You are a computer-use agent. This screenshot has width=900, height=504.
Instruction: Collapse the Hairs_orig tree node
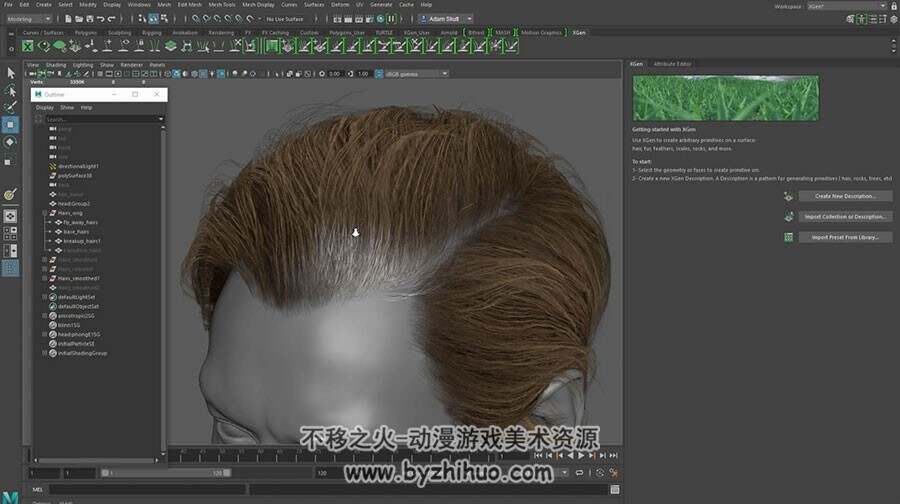point(45,213)
